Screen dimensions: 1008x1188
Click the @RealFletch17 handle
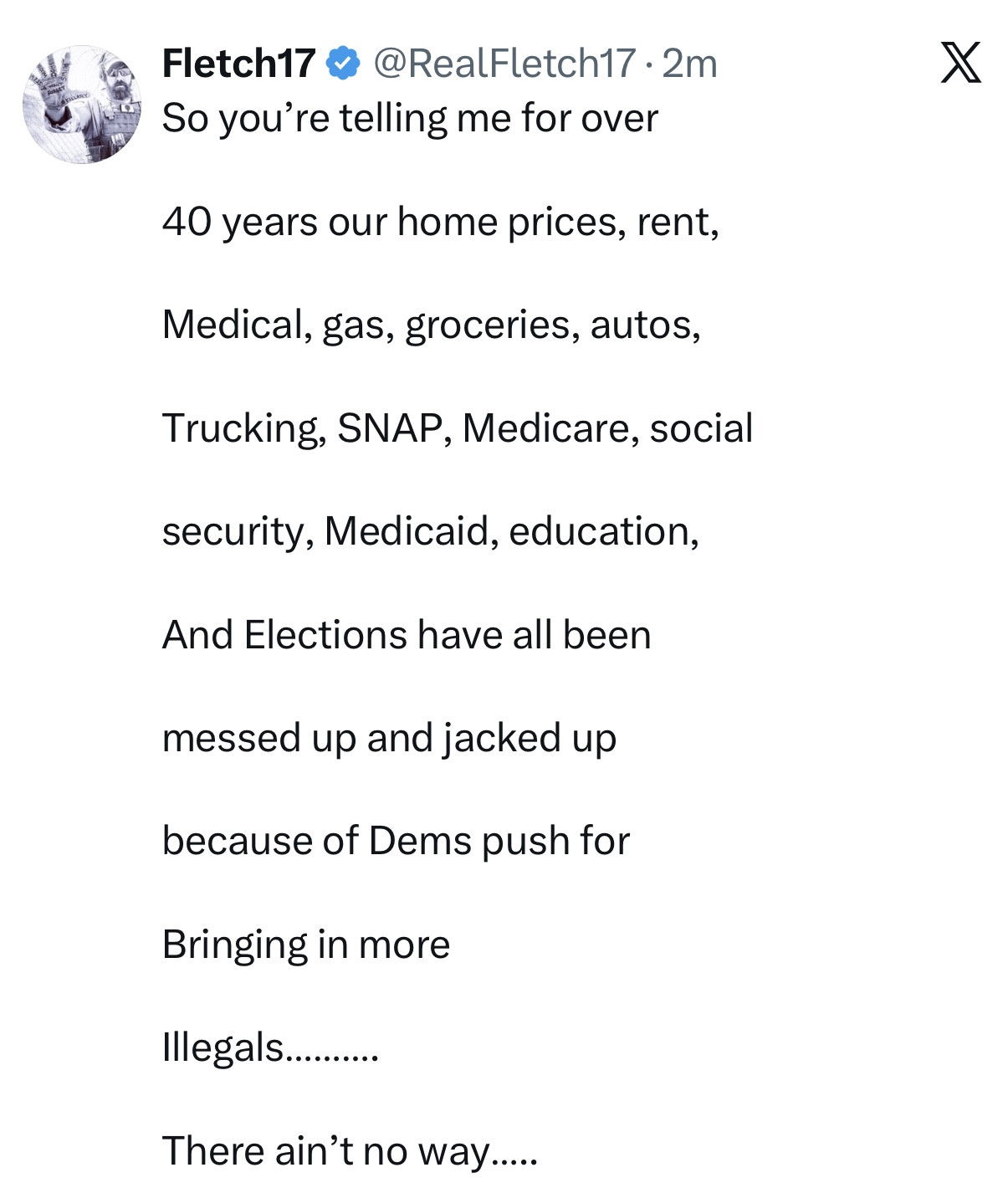[x=504, y=64]
